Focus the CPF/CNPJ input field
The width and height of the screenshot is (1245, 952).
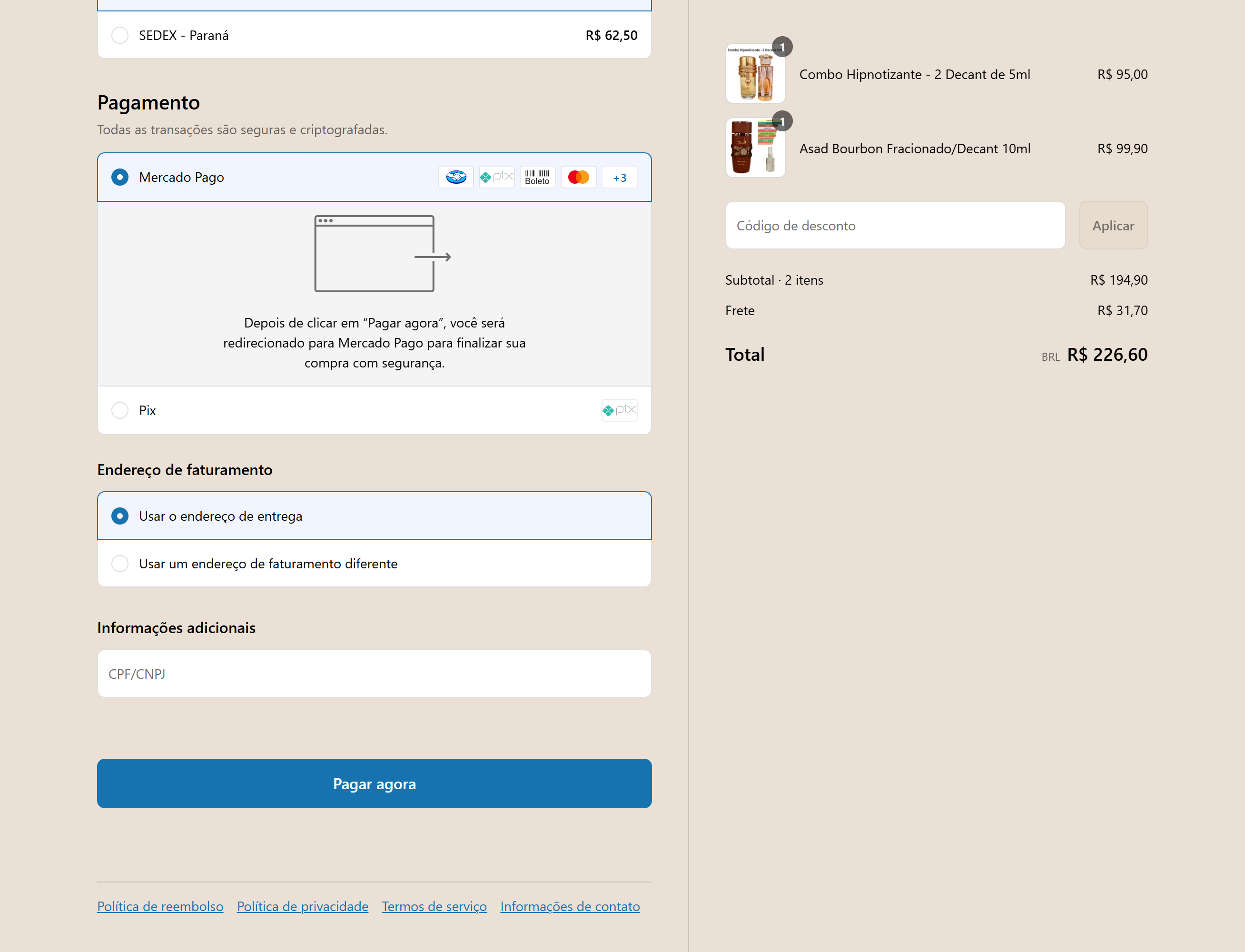[374, 674]
